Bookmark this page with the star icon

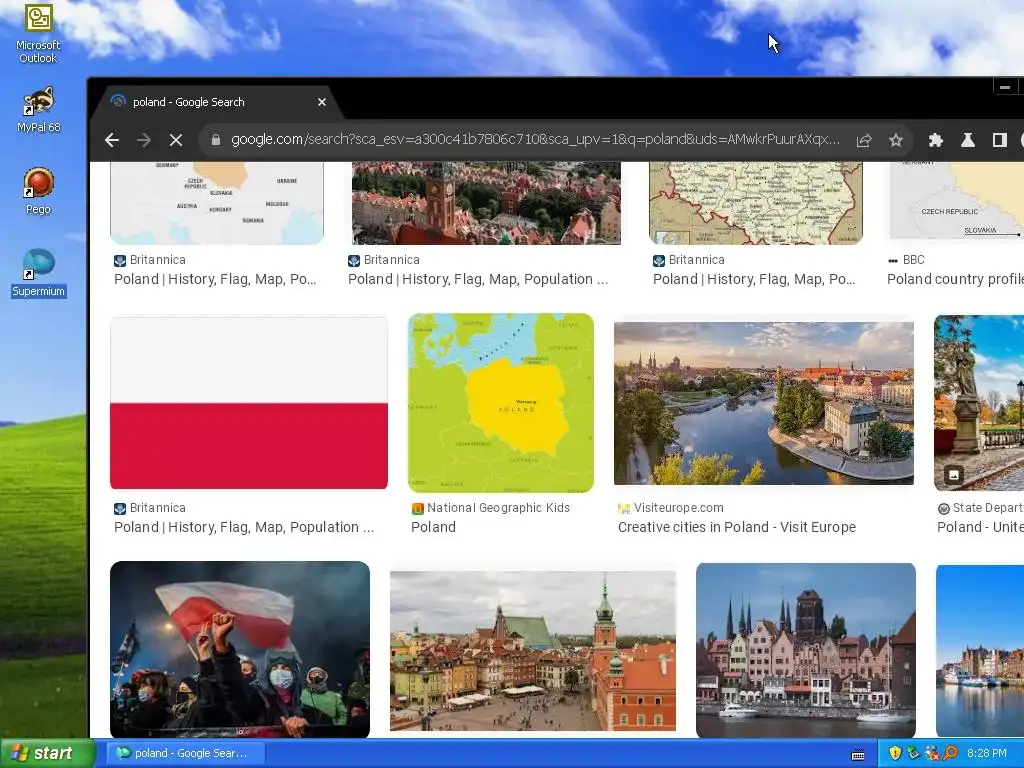point(896,140)
